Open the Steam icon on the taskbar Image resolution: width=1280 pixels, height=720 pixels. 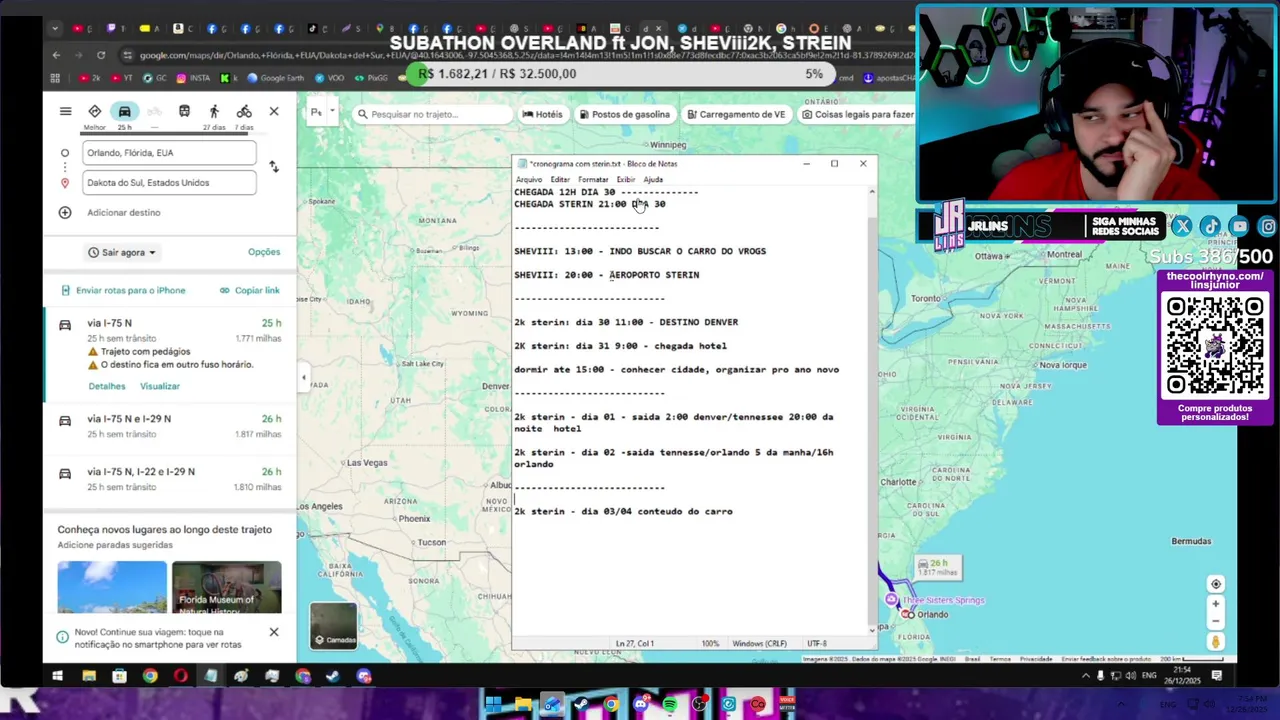click(x=333, y=676)
